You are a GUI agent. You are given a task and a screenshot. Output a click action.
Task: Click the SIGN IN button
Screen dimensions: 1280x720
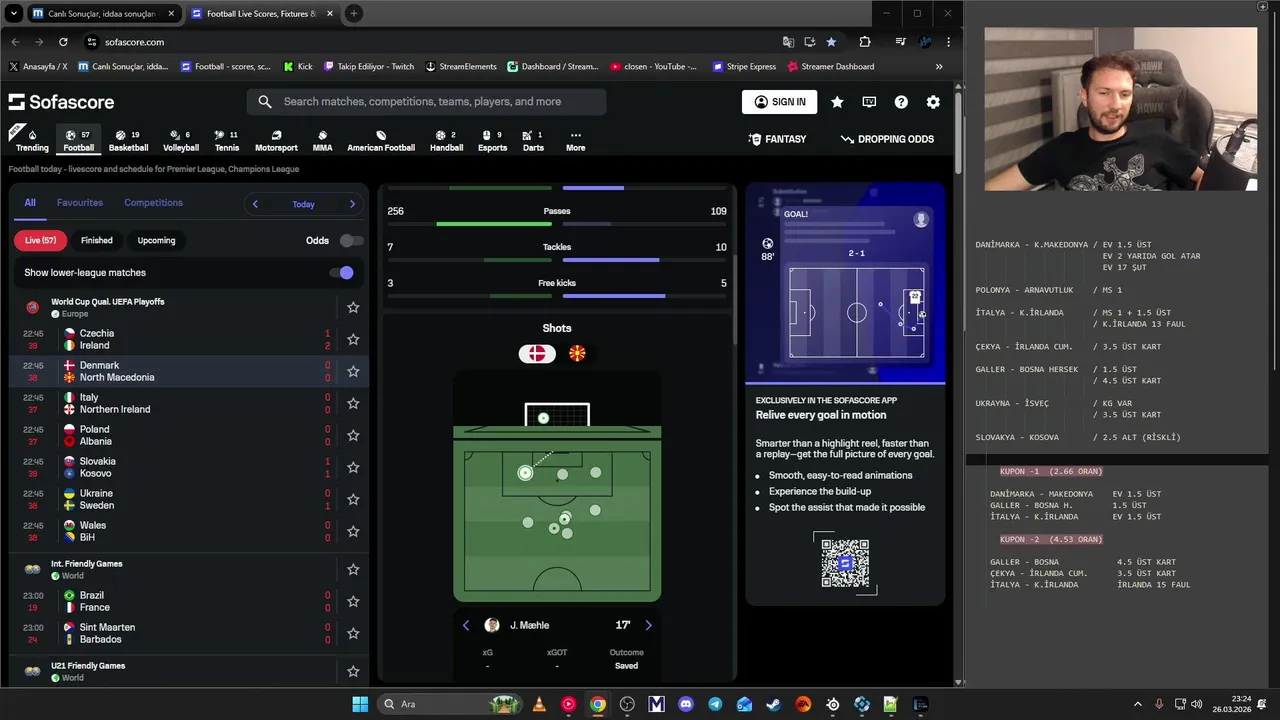pyautogui.click(x=779, y=102)
